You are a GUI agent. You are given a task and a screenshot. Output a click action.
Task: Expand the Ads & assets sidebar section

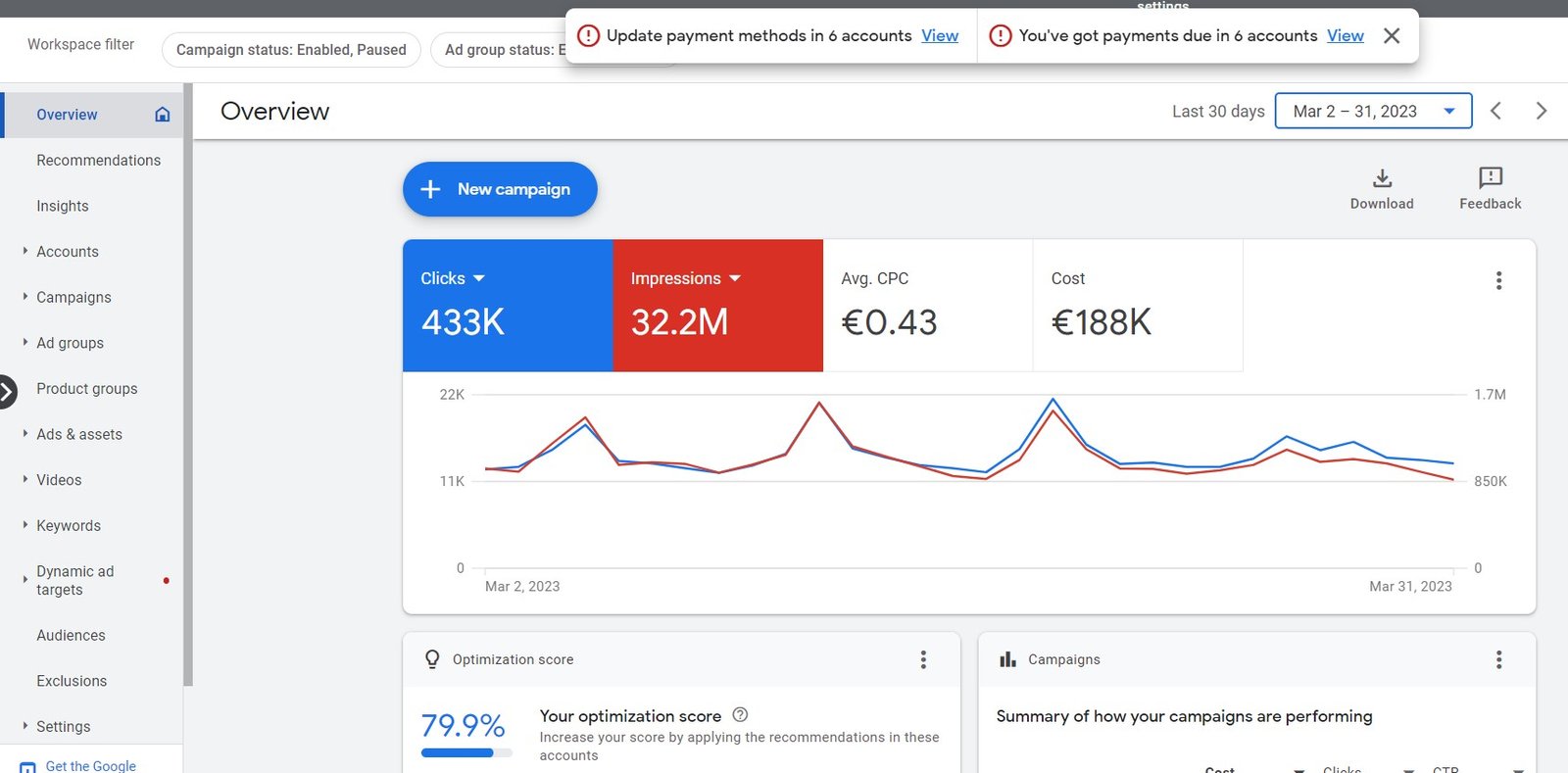pos(24,433)
